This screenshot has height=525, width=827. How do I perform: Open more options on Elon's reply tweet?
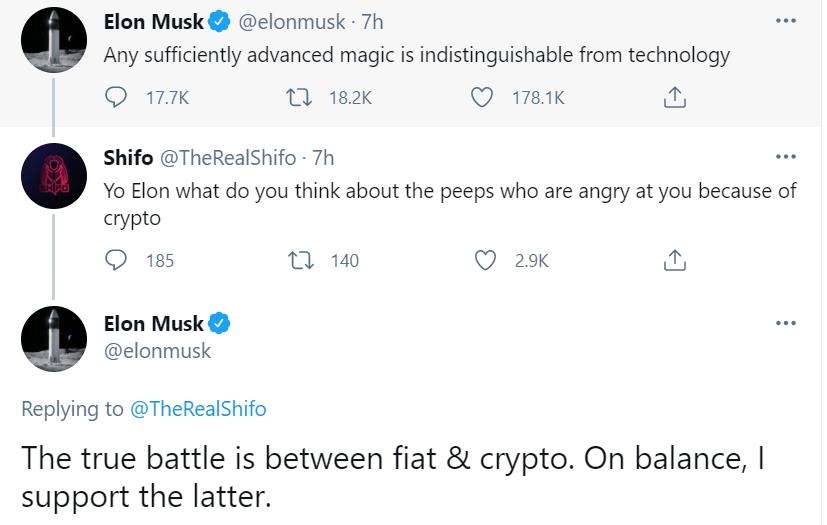click(x=786, y=323)
